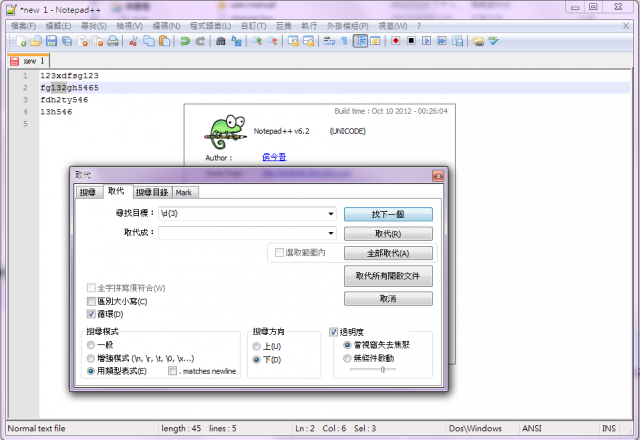640x440 pixels.
Task: Open the 巨集 macro menu
Action: point(284,26)
